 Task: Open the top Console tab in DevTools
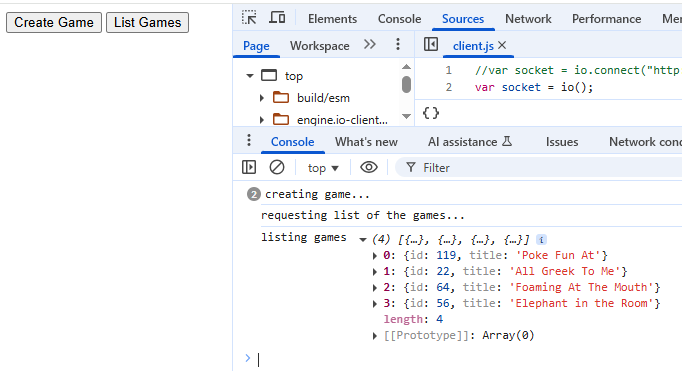(399, 19)
